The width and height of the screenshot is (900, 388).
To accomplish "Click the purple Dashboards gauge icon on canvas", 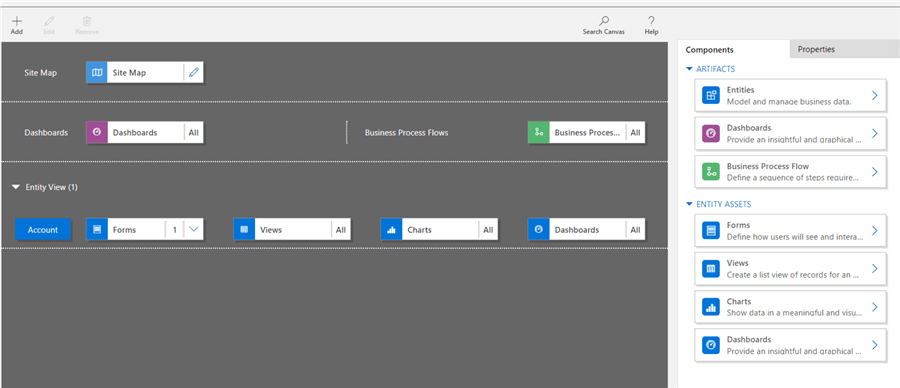I will 97,133.
